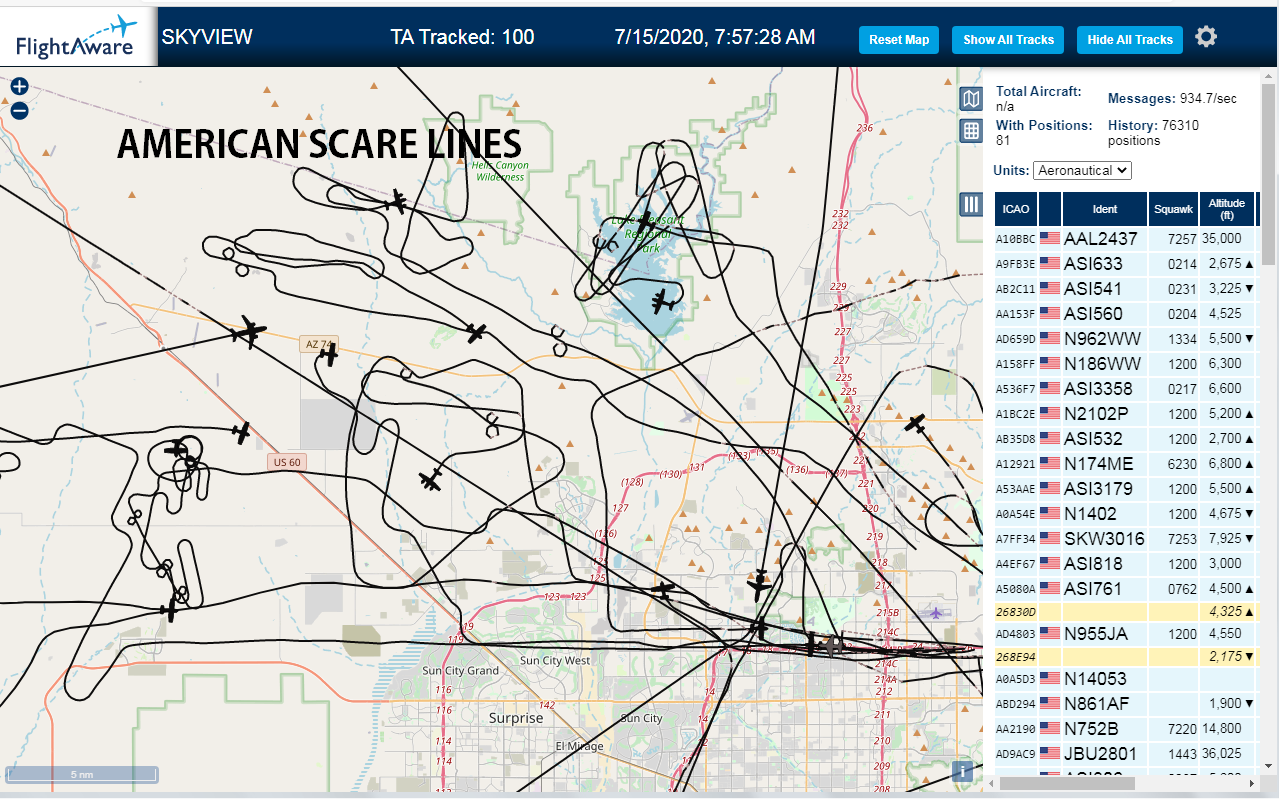Open the Units Aeronautical dropdown
This screenshot has height=799, width=1279.
pos(1082,171)
